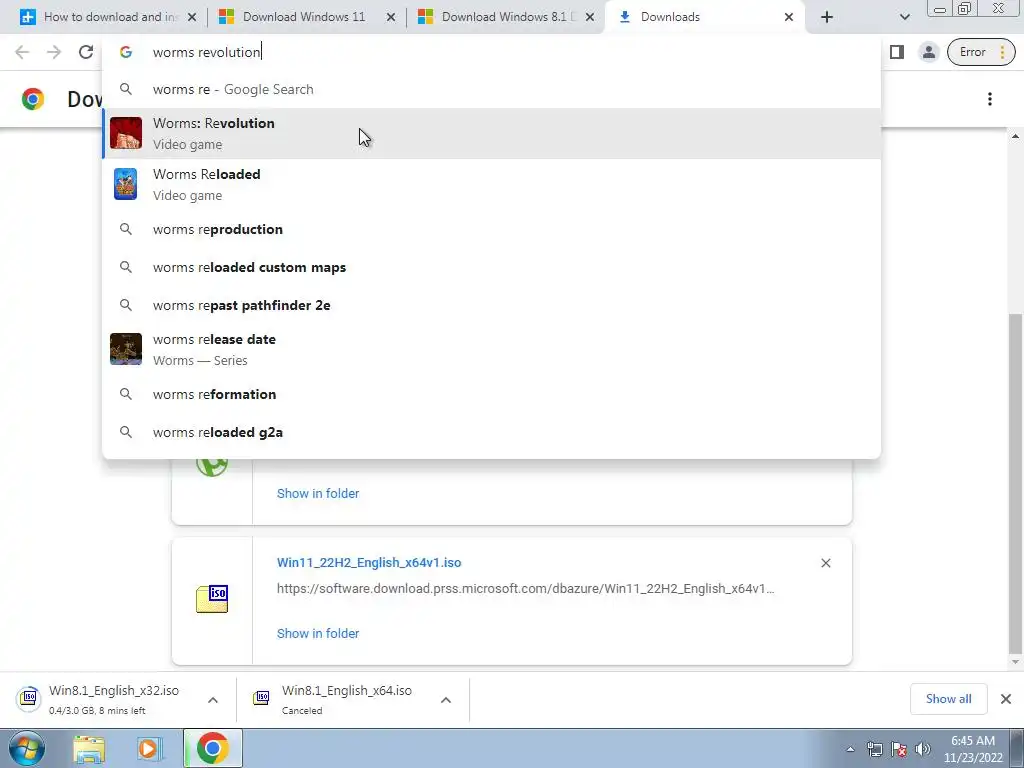
Task: Expand options for Win8.1_English_x64.iso download
Action: pos(446,700)
